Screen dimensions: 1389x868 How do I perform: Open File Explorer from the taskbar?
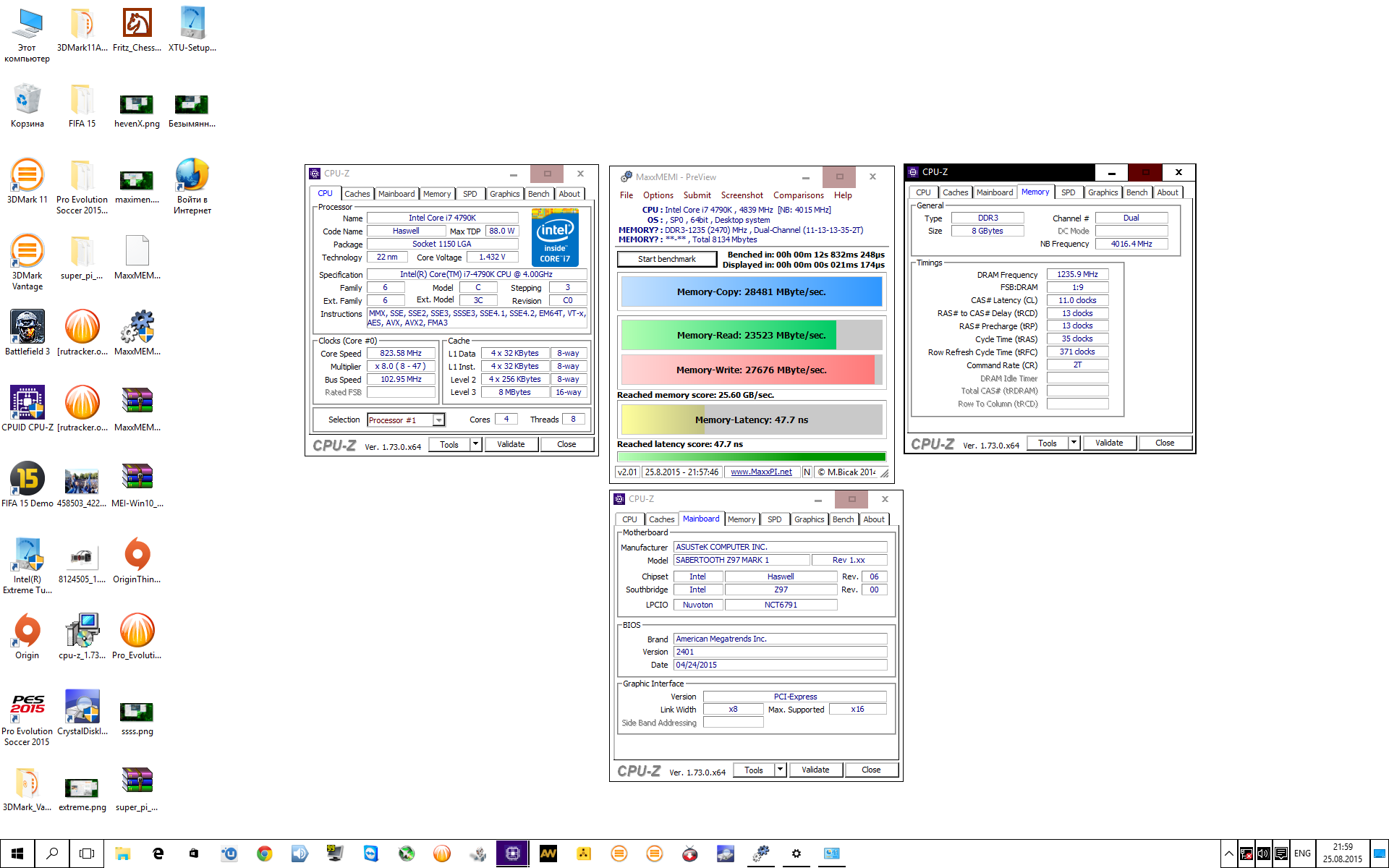pos(123,854)
